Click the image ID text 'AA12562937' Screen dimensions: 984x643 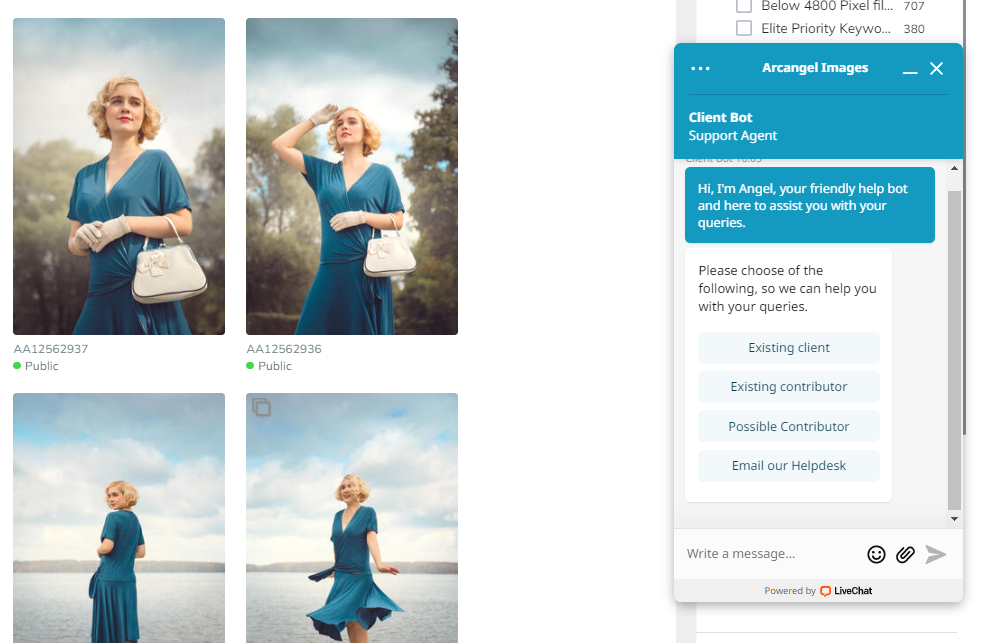pos(51,349)
